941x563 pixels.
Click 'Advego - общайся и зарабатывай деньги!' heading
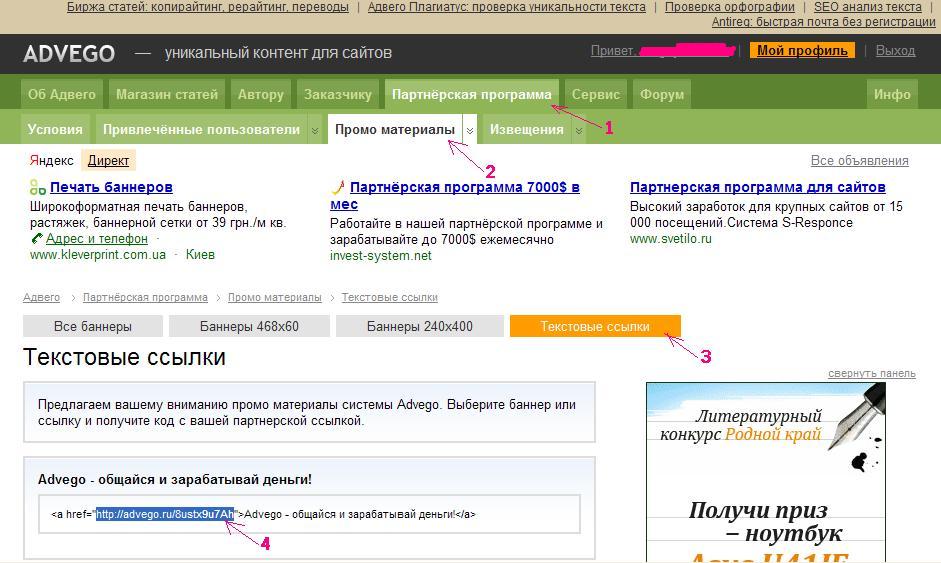point(175,480)
